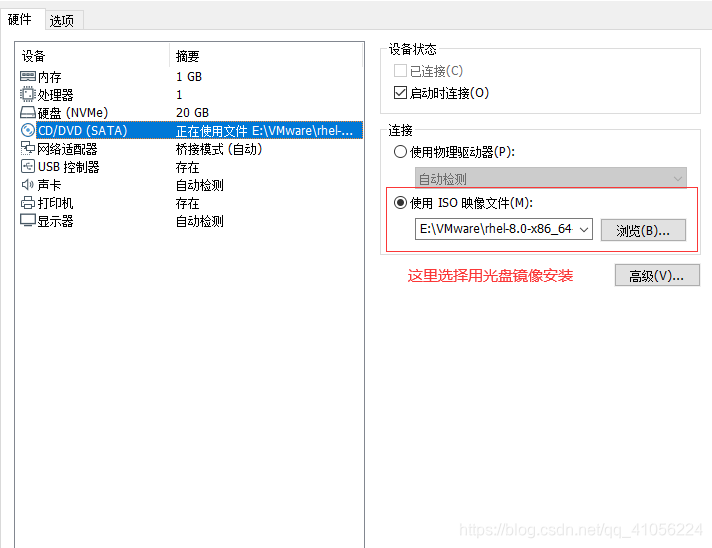The image size is (712, 548).
Task: Select the 网络适配器 row
Action: [191, 148]
